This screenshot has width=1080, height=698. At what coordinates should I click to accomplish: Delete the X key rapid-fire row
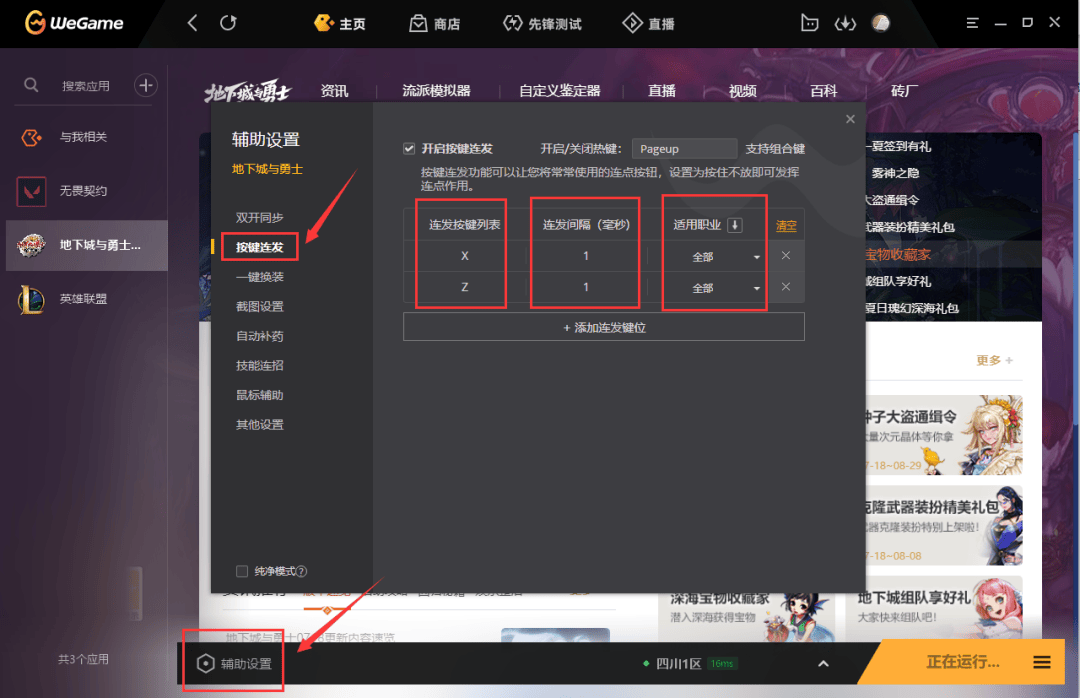[x=786, y=256]
